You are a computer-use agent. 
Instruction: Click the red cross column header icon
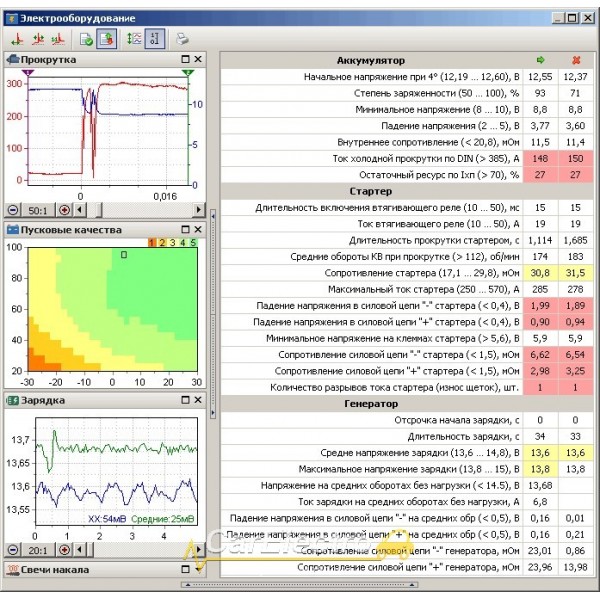[575, 59]
